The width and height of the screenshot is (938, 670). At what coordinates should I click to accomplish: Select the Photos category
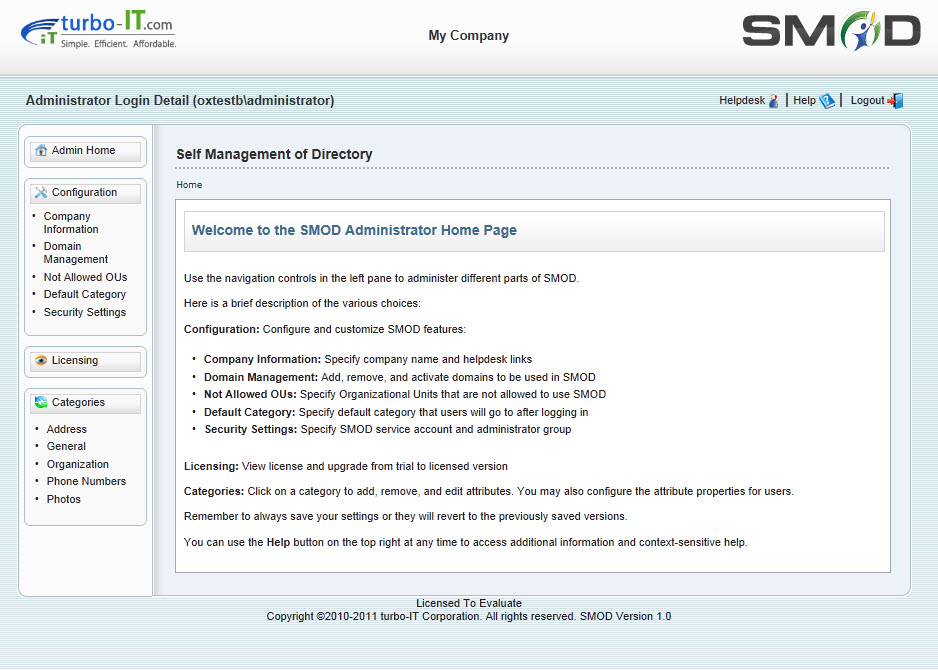63,499
